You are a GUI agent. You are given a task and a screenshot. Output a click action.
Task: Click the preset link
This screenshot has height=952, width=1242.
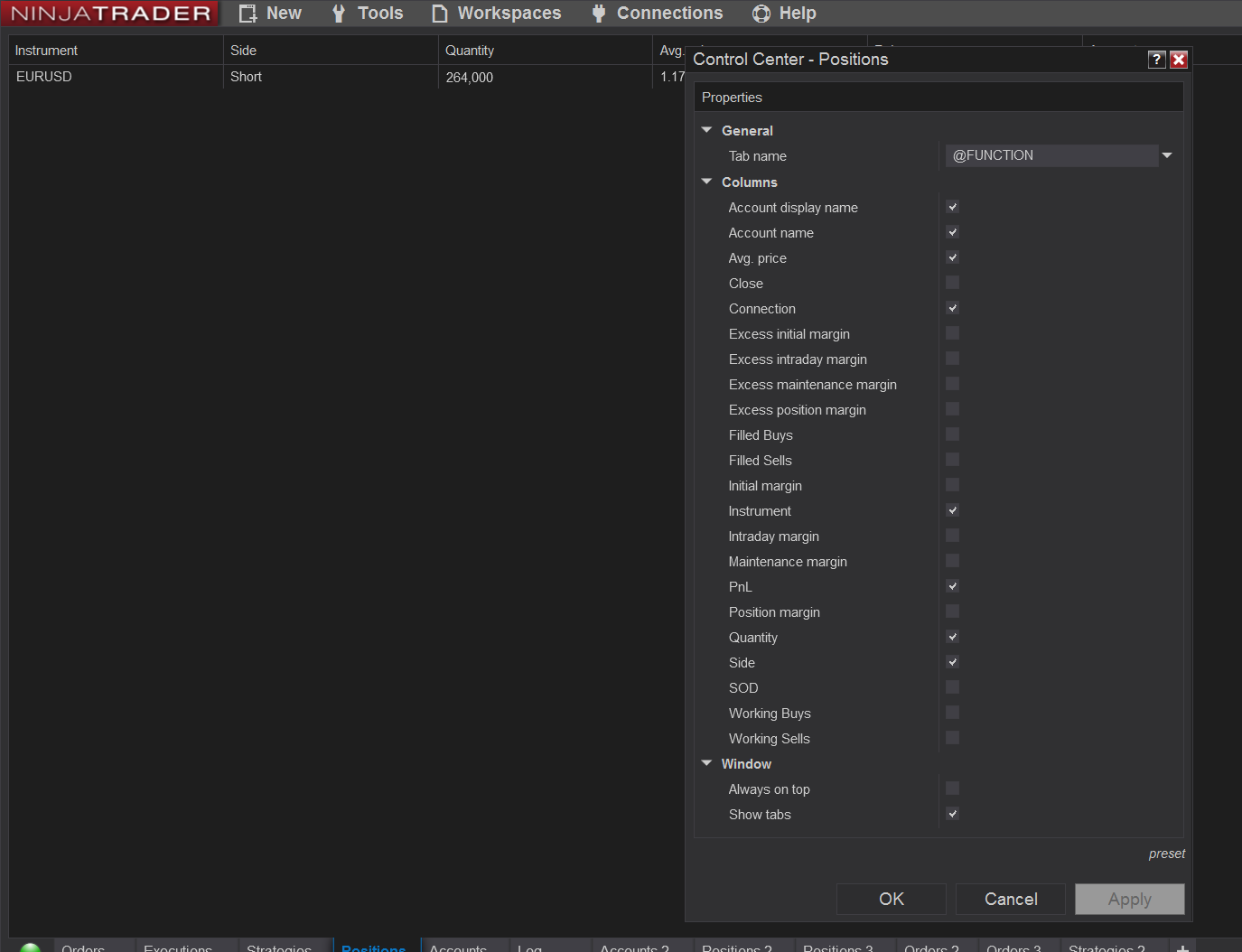pyautogui.click(x=1167, y=854)
